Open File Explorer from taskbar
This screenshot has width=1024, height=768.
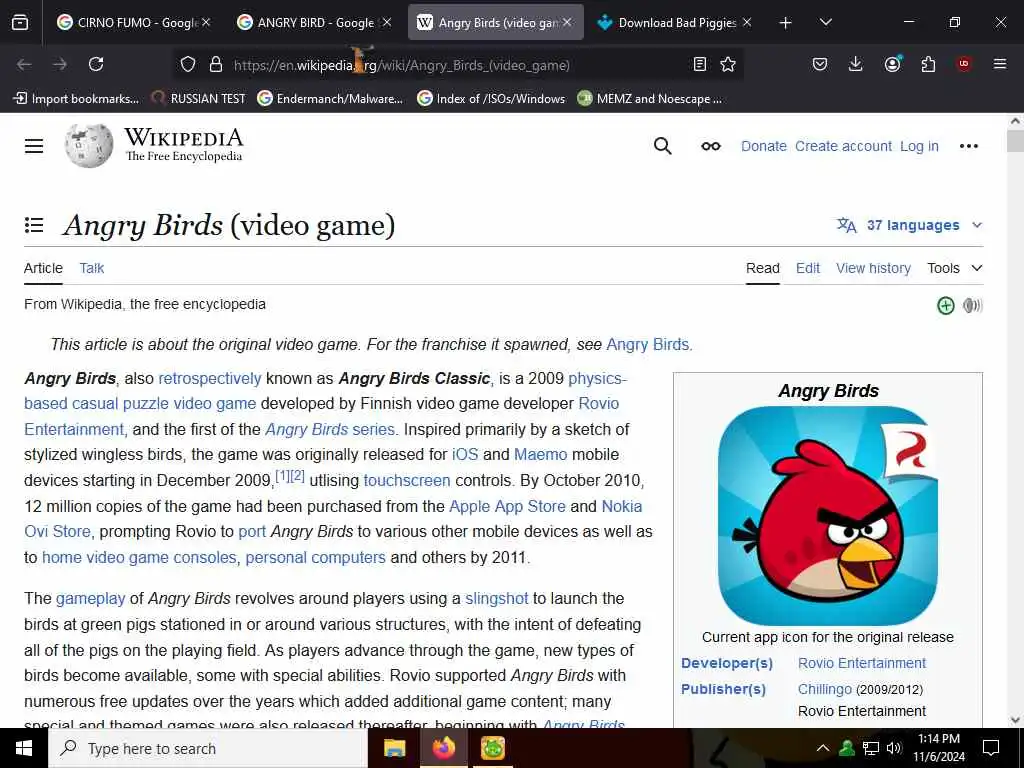point(394,748)
